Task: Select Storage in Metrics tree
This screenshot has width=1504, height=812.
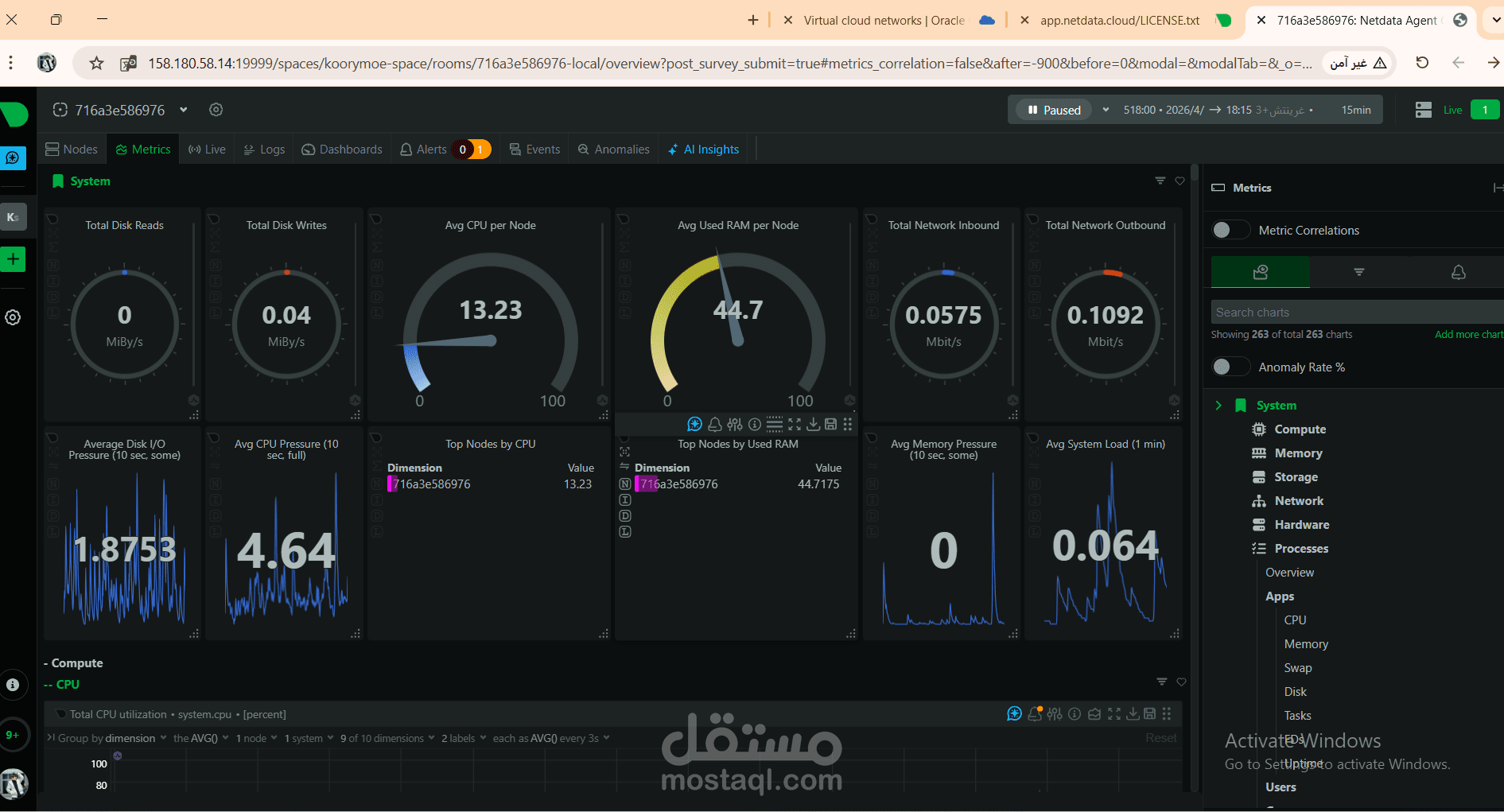Action: 1296,477
